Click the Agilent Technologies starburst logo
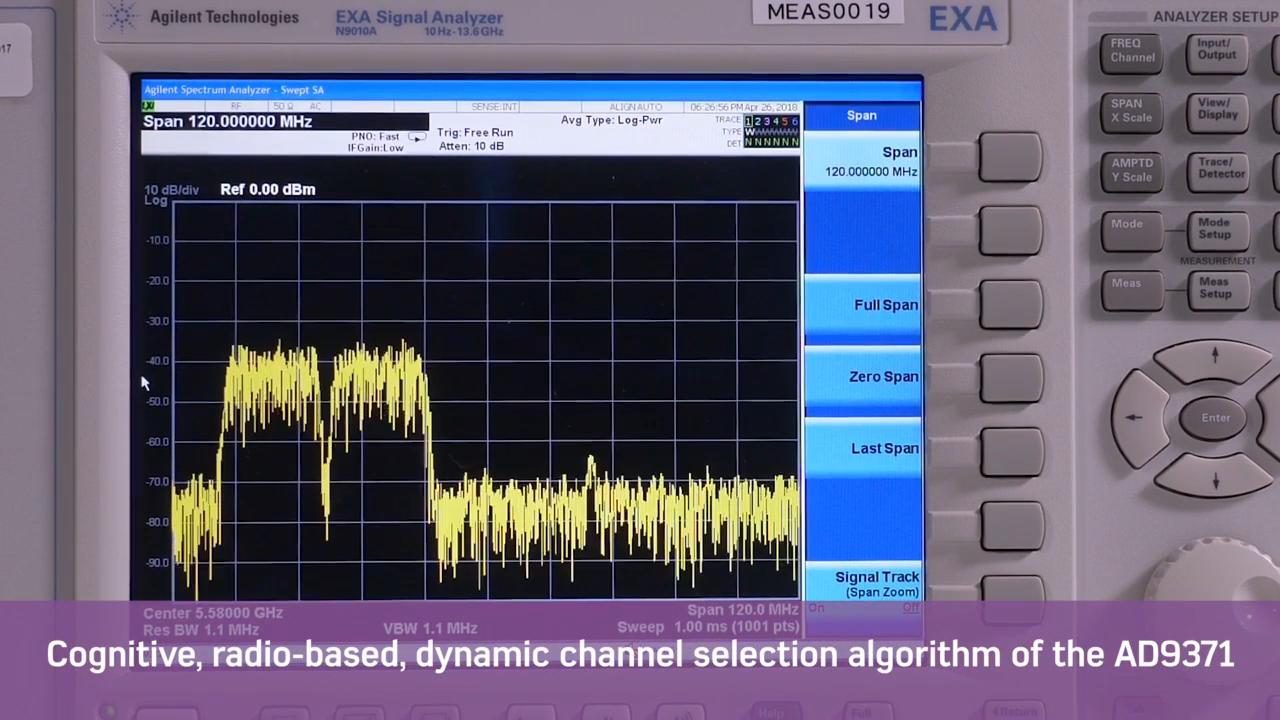 click(122, 17)
